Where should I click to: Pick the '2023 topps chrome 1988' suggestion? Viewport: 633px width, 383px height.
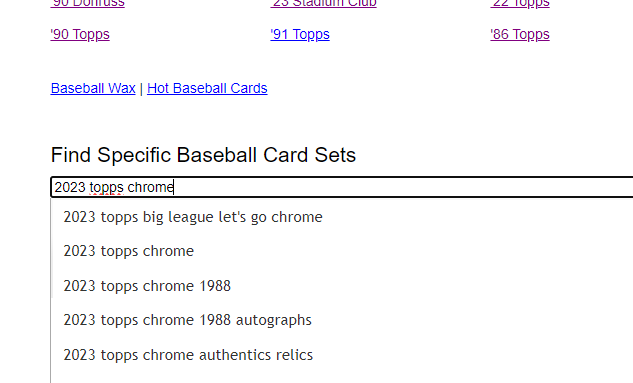pos(342,286)
